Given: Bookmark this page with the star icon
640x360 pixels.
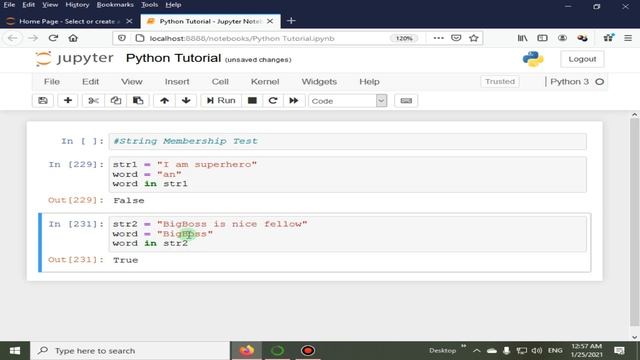Looking at the screenshot, I should click(x=473, y=38).
